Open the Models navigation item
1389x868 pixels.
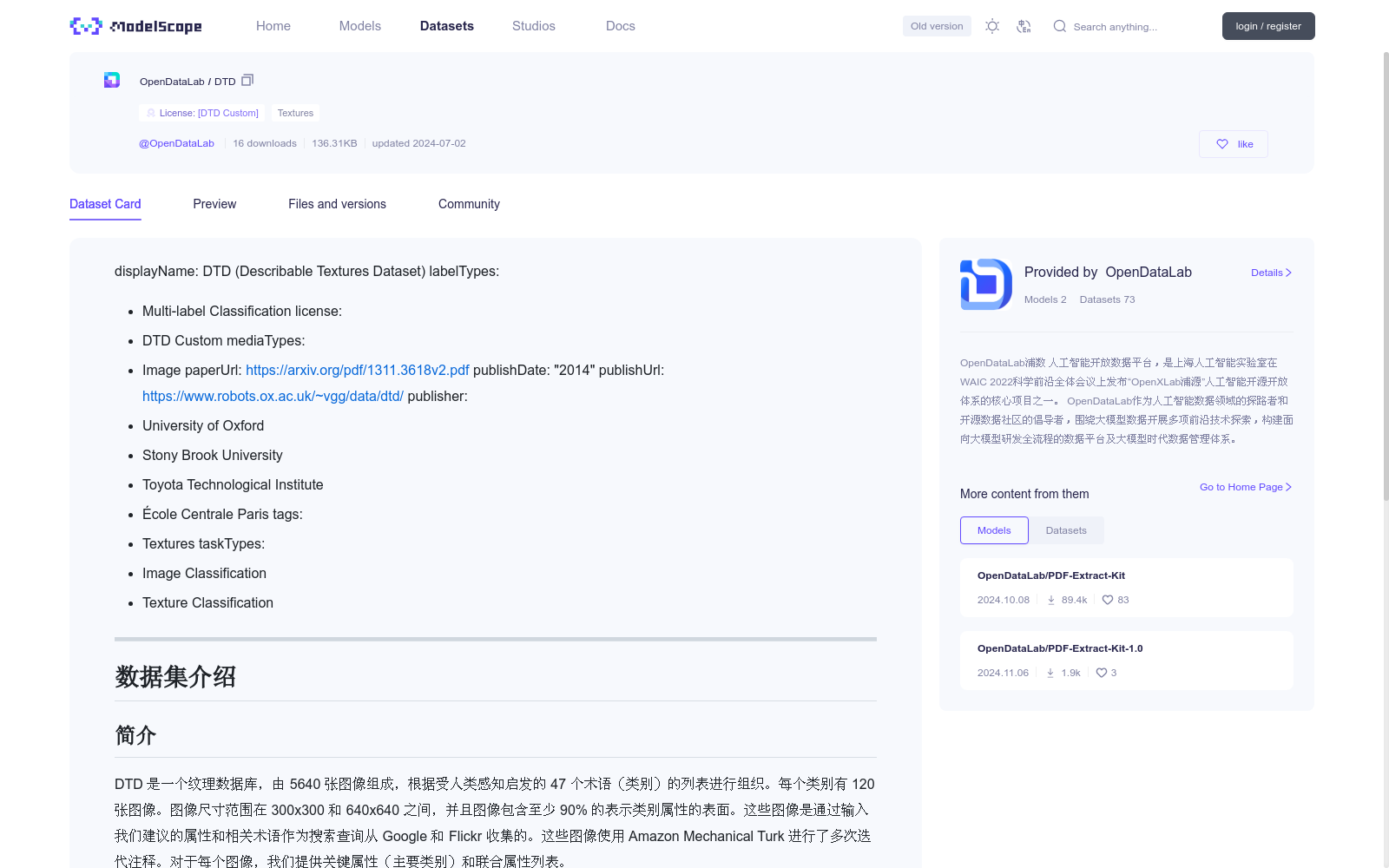(x=360, y=26)
